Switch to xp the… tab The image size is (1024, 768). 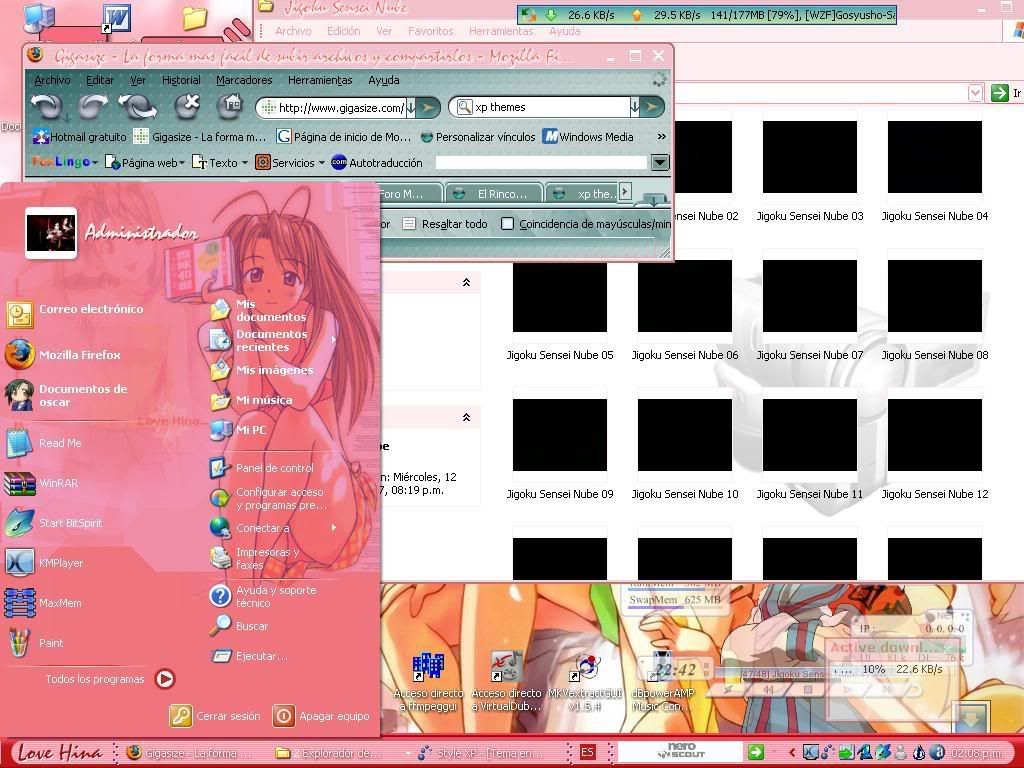click(583, 194)
